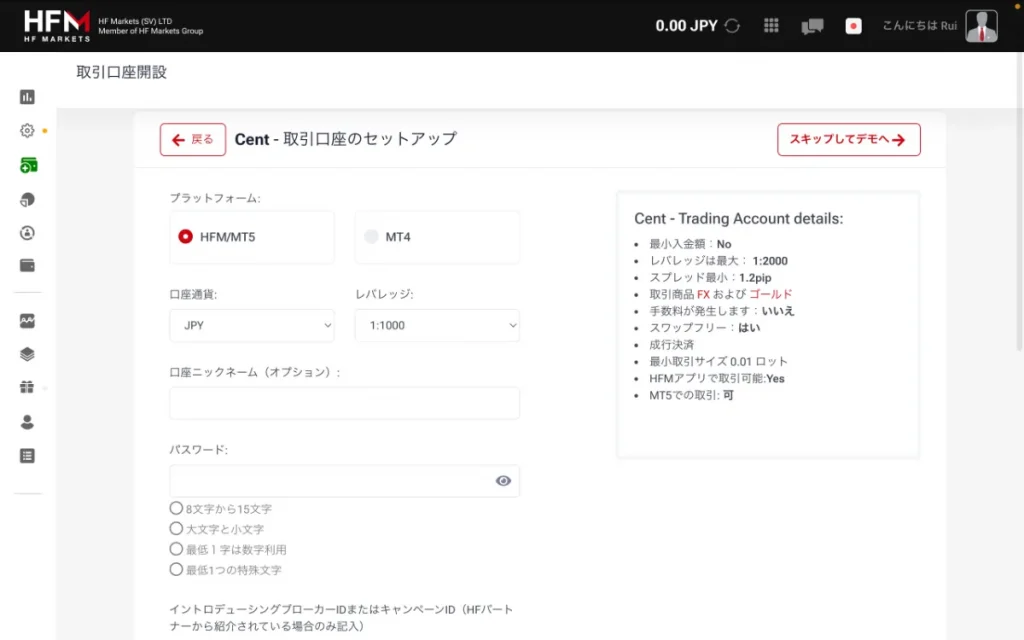This screenshot has height=640, width=1024.
Task: Open the chat messages icon
Action: pos(812,26)
